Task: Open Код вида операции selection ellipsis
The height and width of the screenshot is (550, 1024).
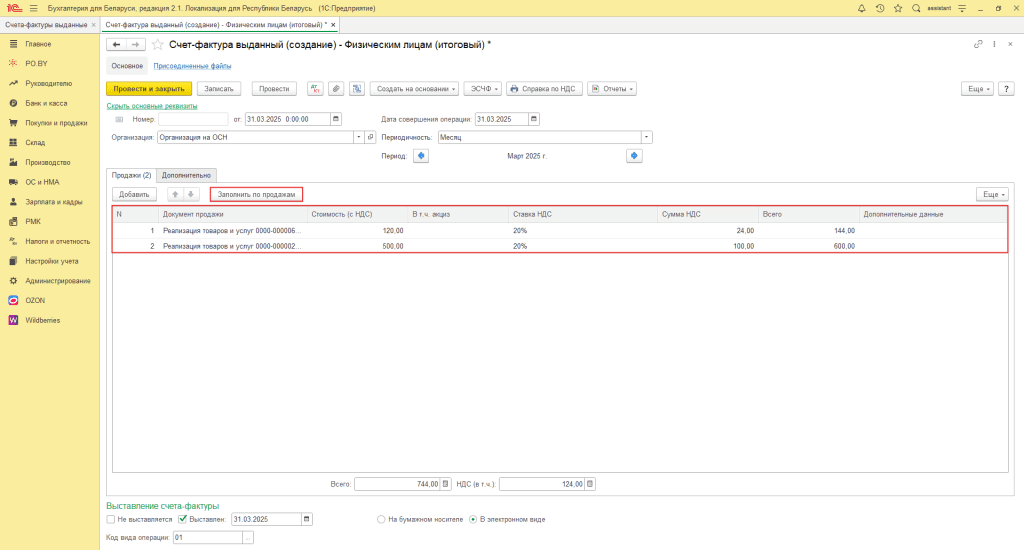Action: [x=248, y=538]
